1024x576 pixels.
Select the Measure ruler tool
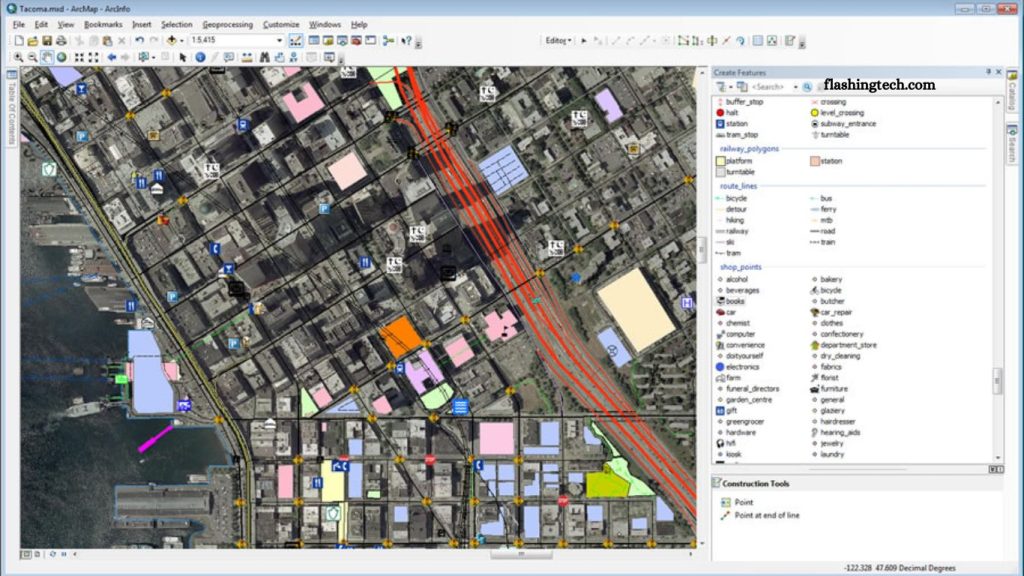pyautogui.click(x=247, y=57)
